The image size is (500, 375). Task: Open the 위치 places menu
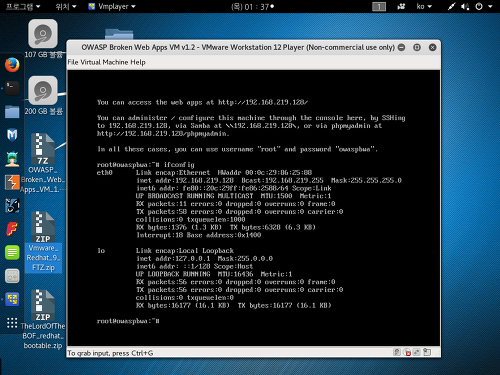point(66,6)
